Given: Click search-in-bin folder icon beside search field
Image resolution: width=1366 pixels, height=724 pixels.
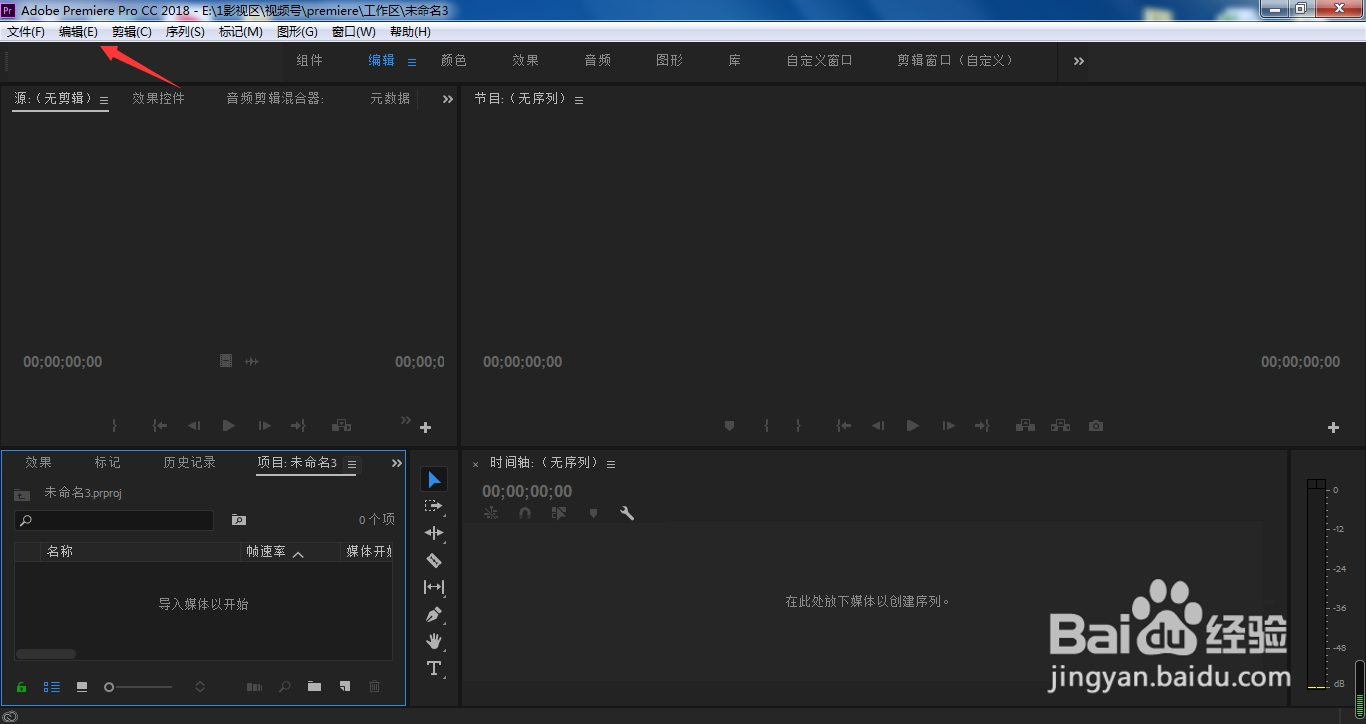Looking at the screenshot, I should tap(239, 520).
